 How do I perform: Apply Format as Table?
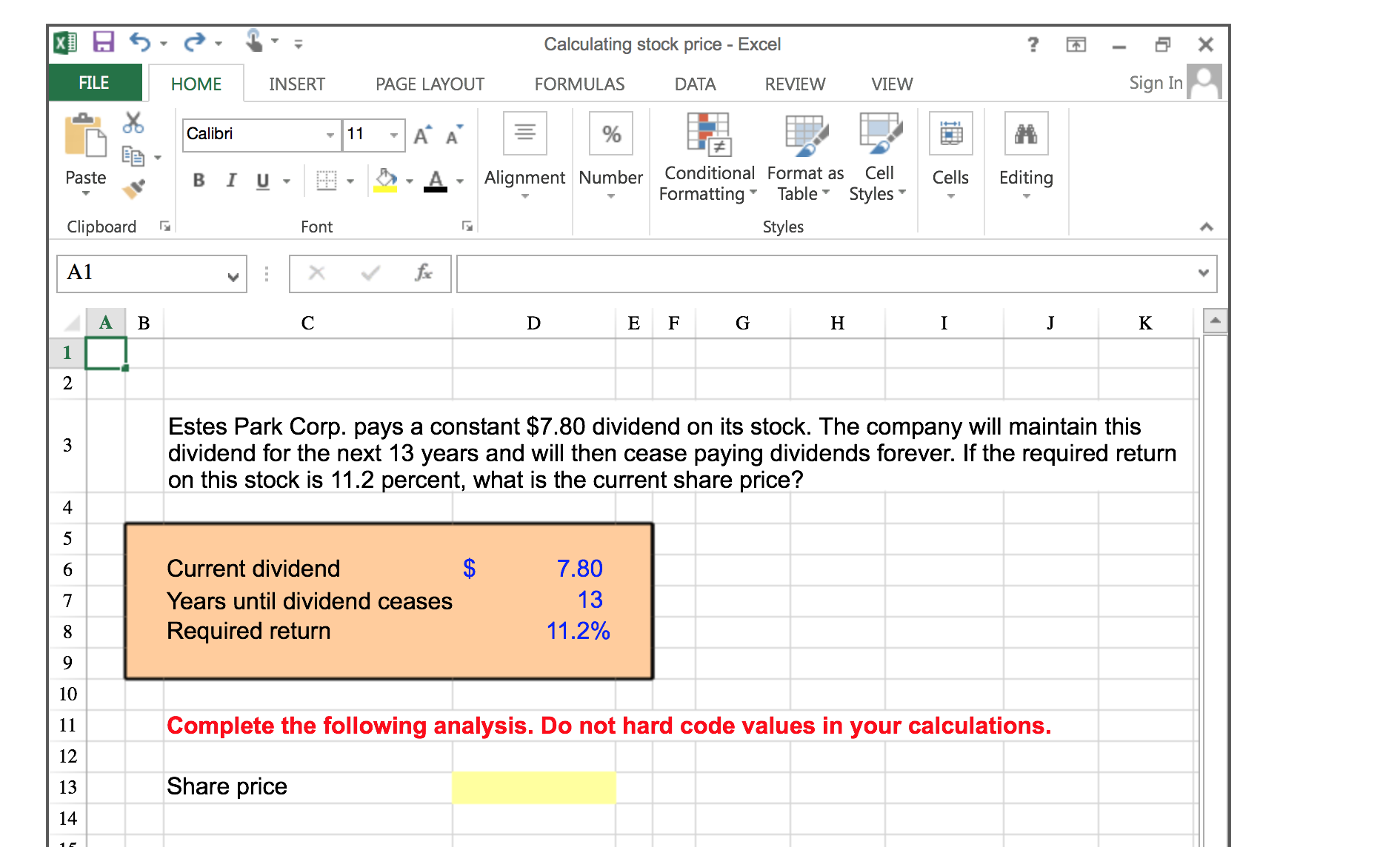point(804,155)
